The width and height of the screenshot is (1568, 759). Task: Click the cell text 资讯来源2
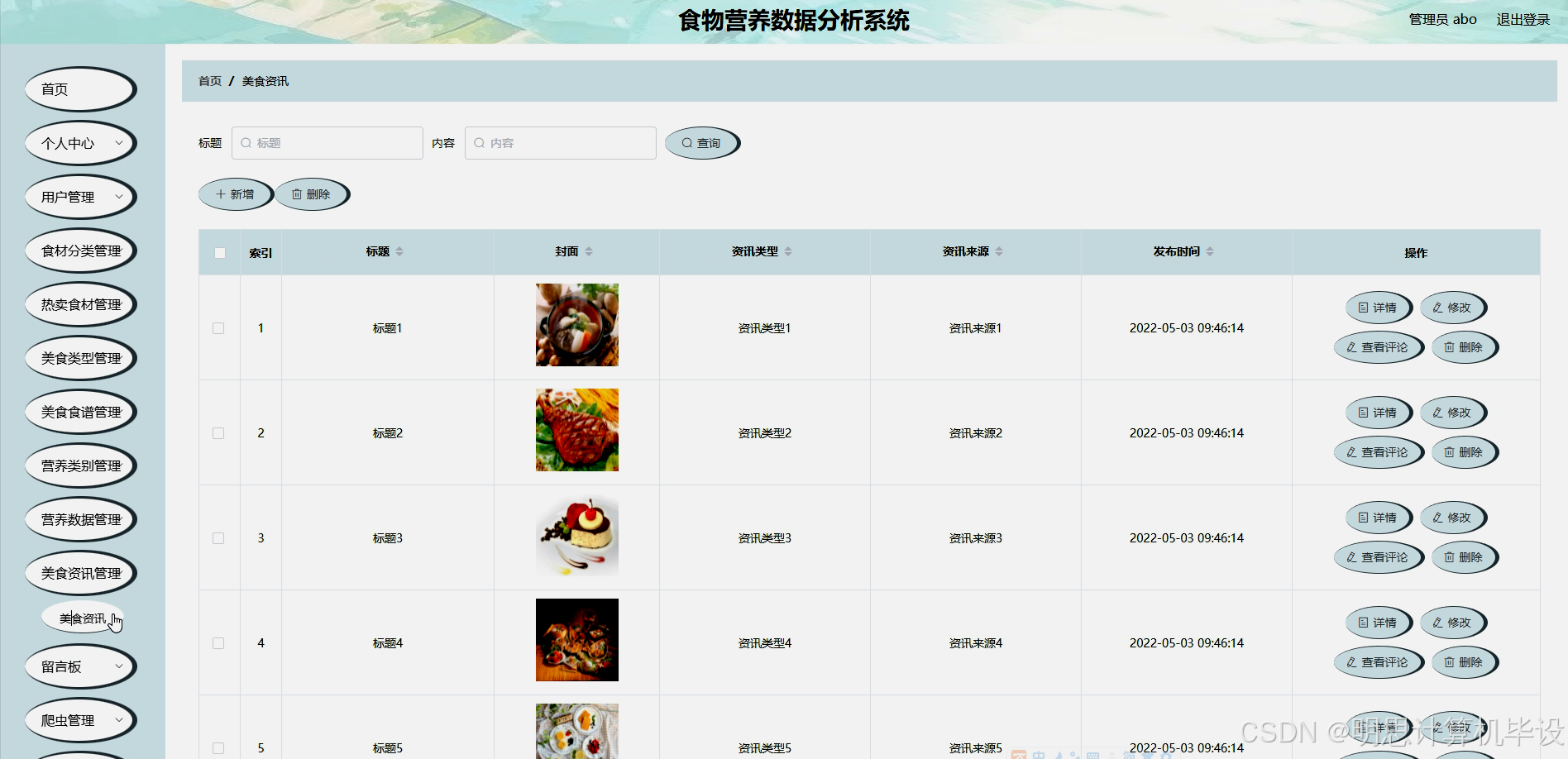[x=975, y=433]
